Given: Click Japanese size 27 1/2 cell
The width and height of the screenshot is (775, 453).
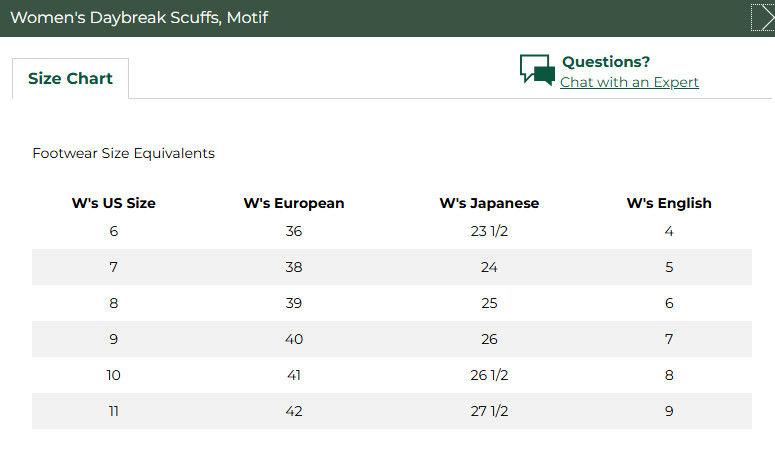Looking at the screenshot, I should (489, 412).
